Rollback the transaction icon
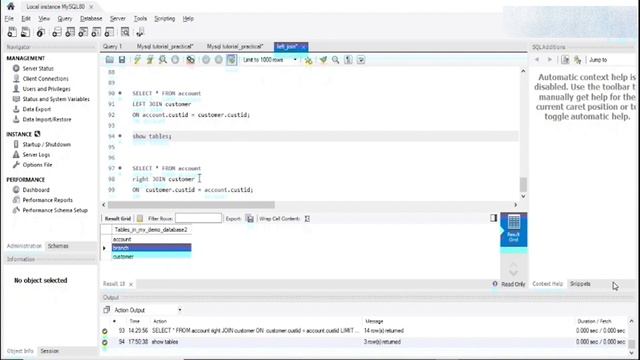This screenshot has width=640, height=360. tap(219, 60)
